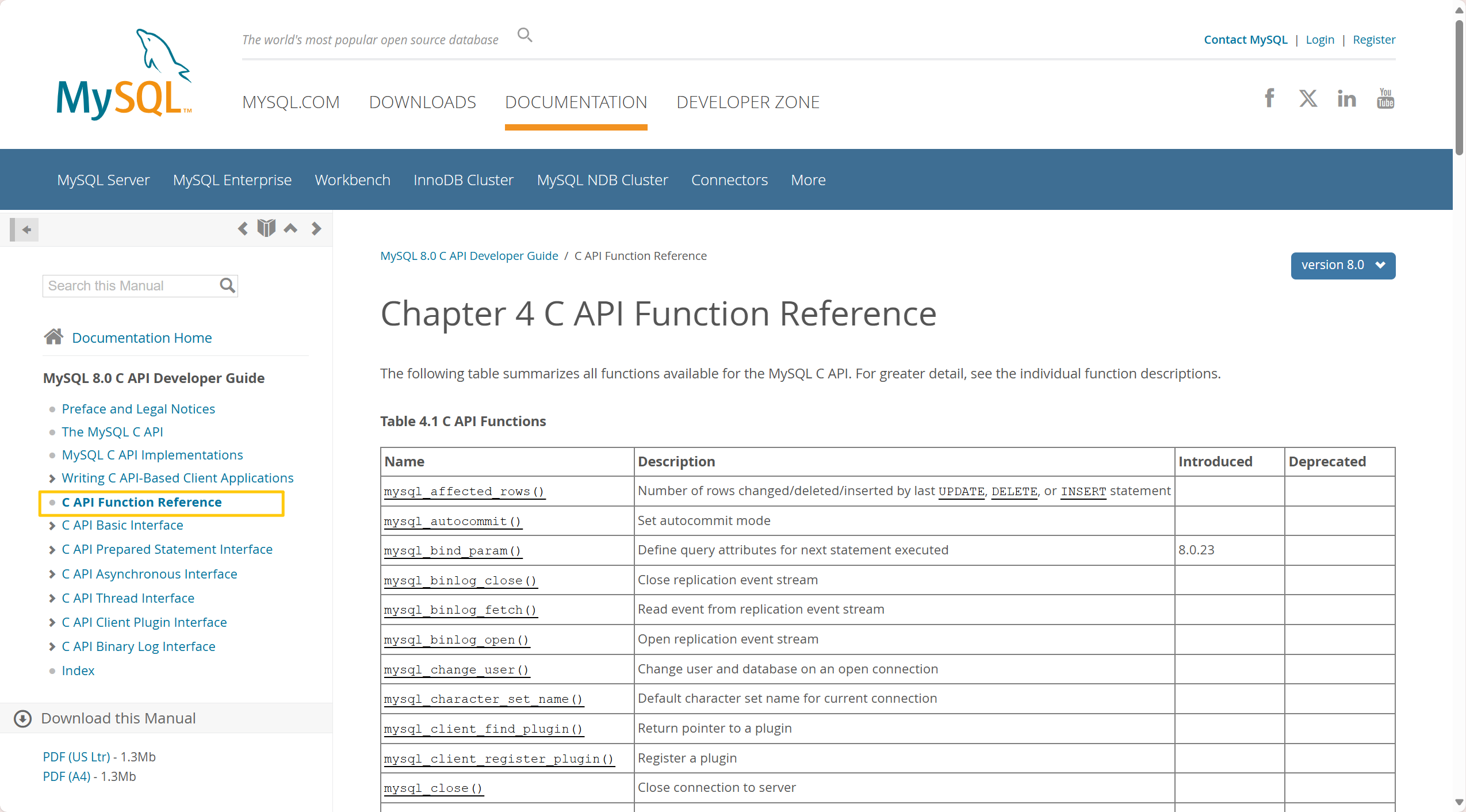The image size is (1466, 812).
Task: Open the version 8.0 dropdown
Action: point(1342,265)
